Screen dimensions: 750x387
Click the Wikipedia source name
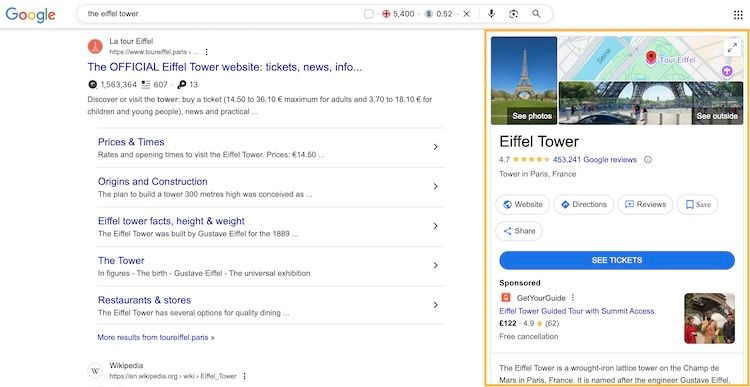(126, 365)
